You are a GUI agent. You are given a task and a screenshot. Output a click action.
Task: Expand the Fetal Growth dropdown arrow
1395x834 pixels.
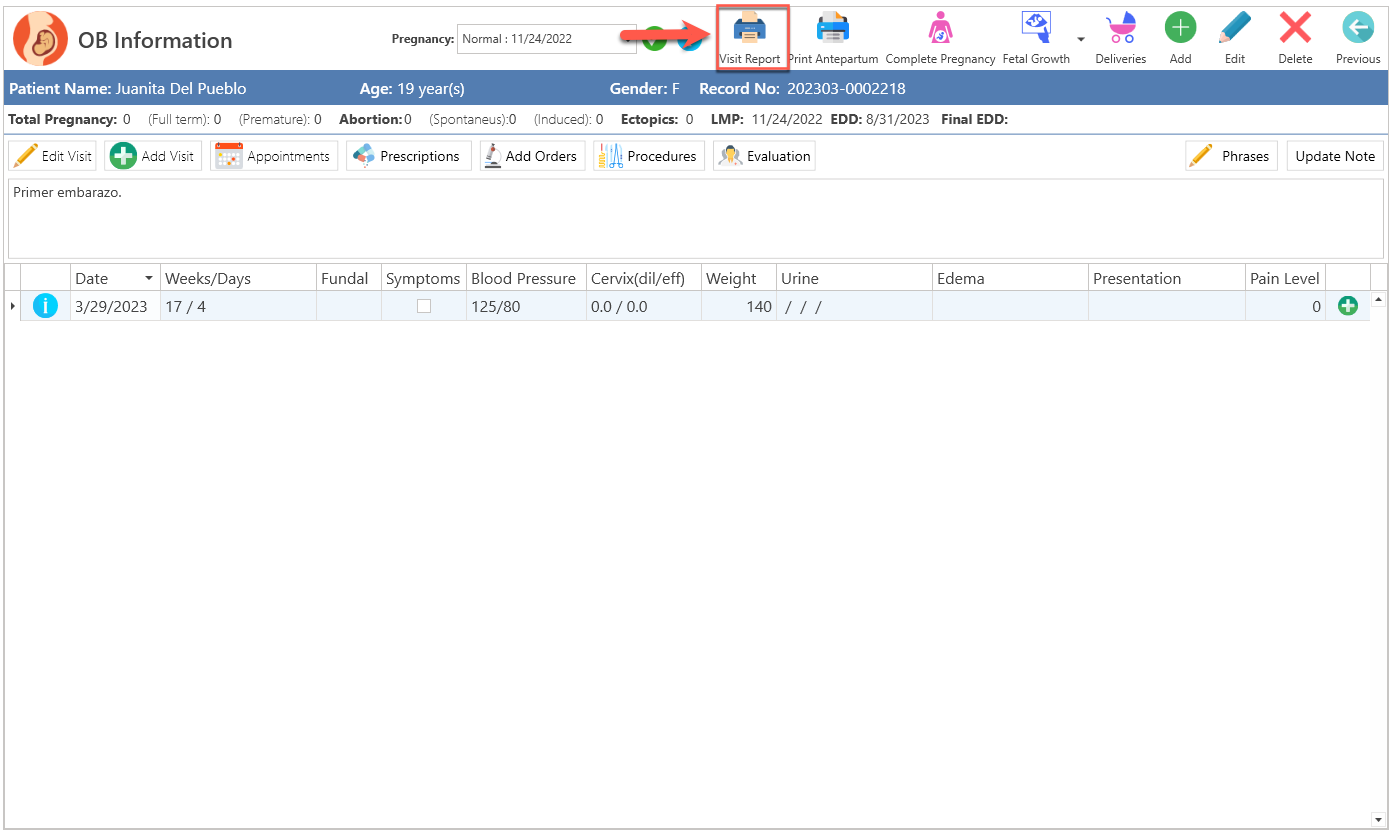tap(1081, 39)
